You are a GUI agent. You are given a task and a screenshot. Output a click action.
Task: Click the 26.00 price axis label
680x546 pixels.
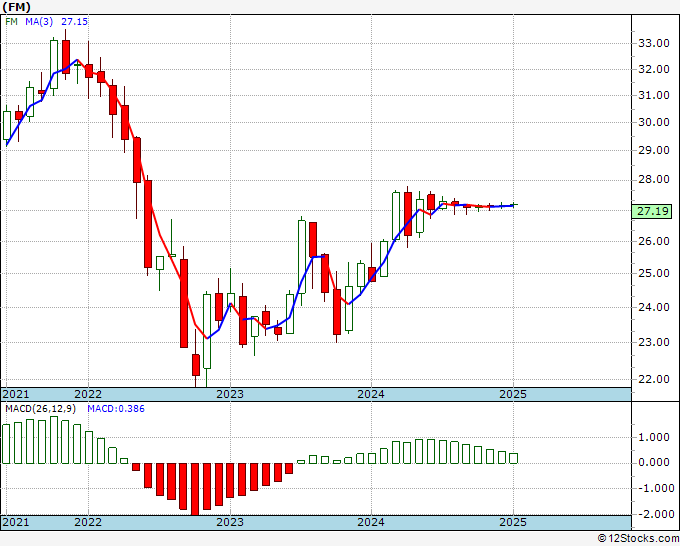654,241
